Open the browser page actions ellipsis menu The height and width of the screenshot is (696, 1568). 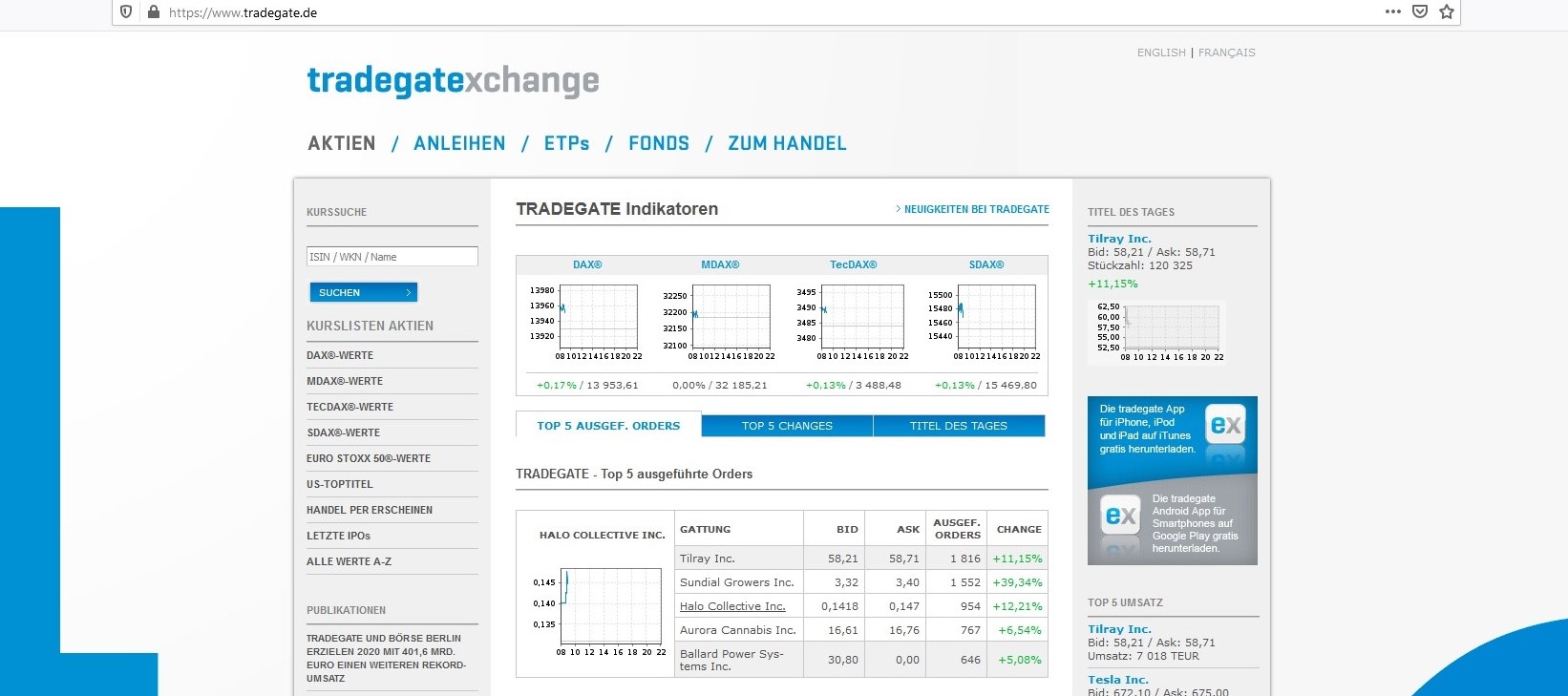coord(1393,11)
